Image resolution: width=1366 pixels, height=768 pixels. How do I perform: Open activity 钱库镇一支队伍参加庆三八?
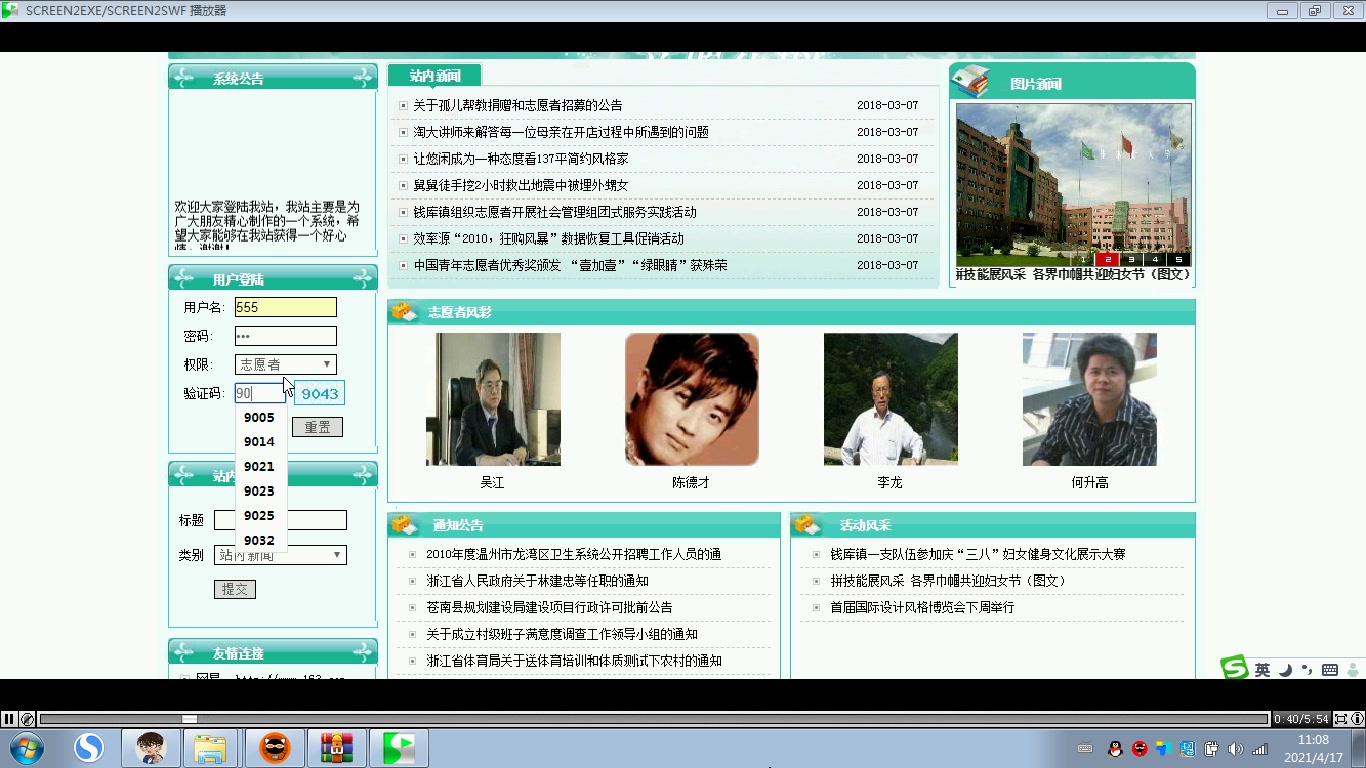click(978, 554)
